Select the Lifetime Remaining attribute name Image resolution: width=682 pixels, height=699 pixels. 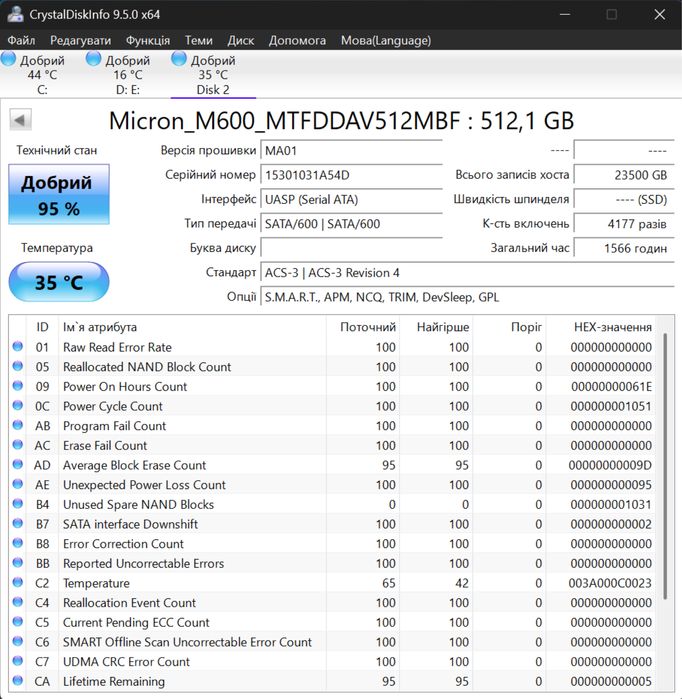(114, 681)
